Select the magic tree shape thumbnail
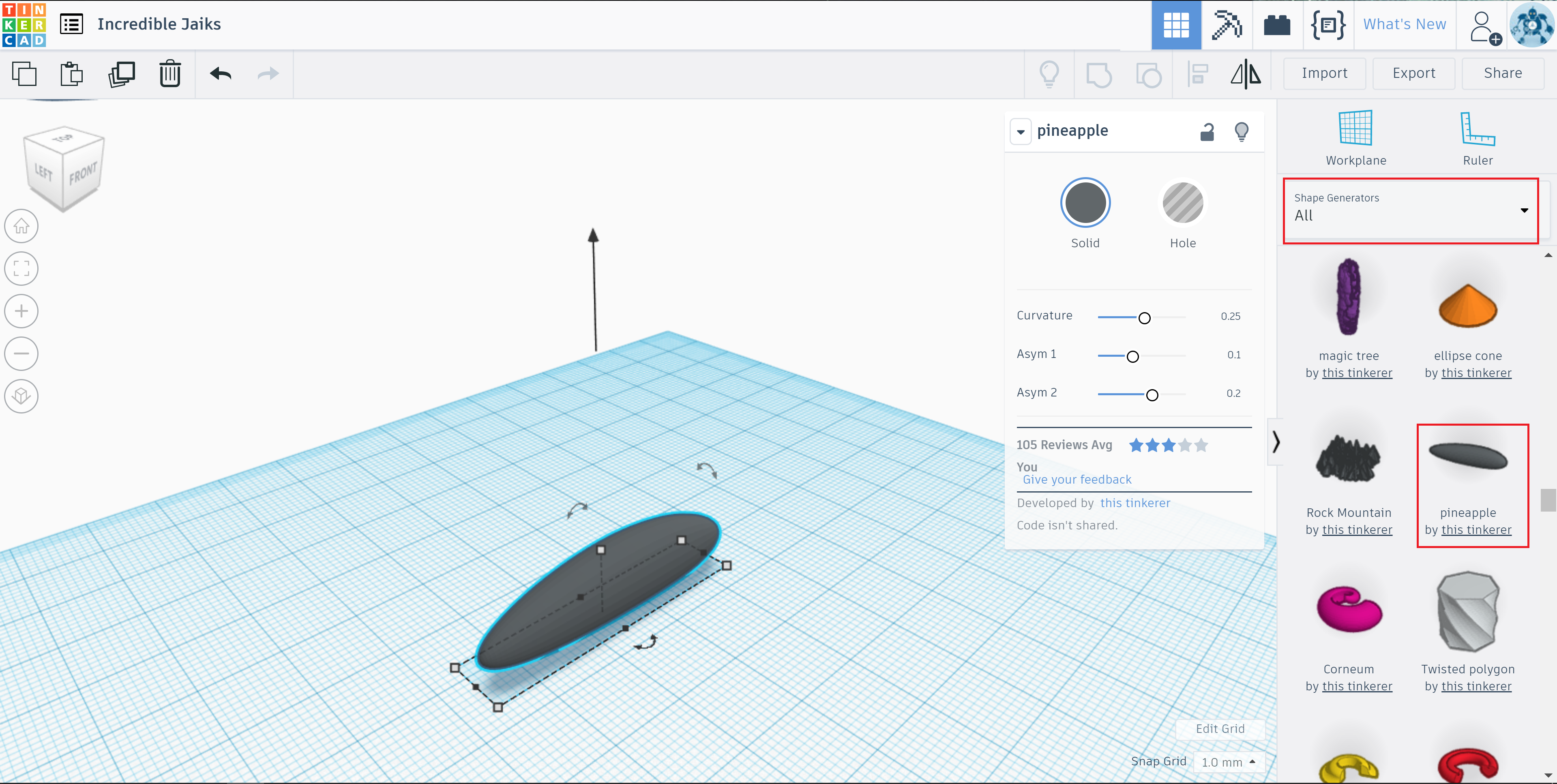Screen dimensions: 1557x784 pyautogui.click(x=1348, y=297)
